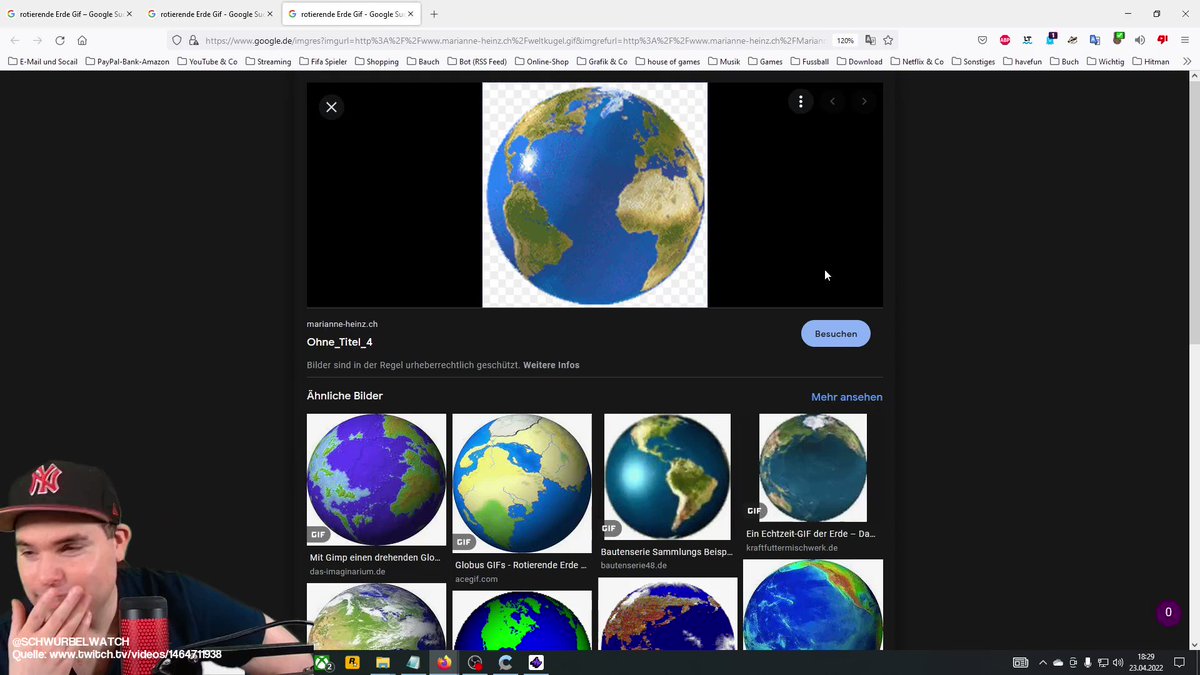Image resolution: width=1200 pixels, height=675 pixels.
Task: Go to previous image with left chevron
Action: click(832, 101)
